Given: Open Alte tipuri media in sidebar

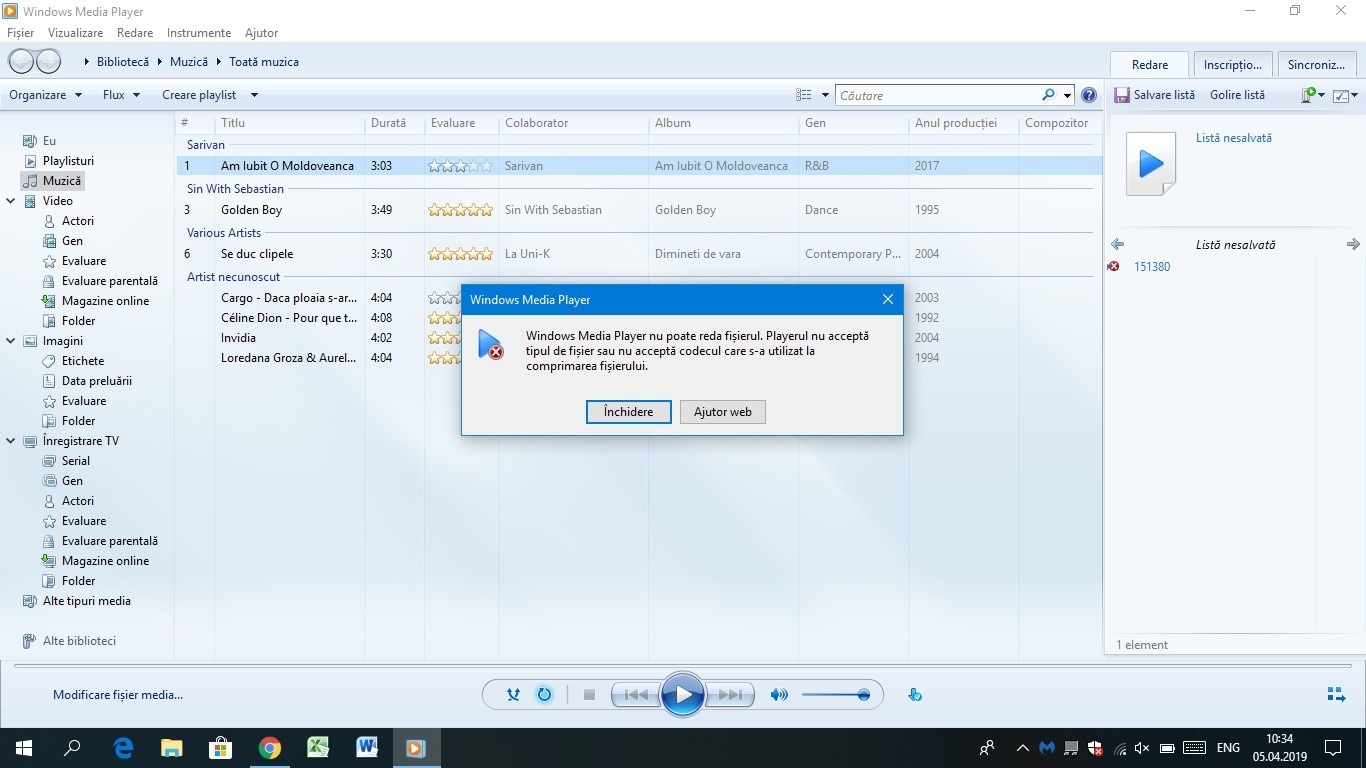Looking at the screenshot, I should click(x=86, y=601).
